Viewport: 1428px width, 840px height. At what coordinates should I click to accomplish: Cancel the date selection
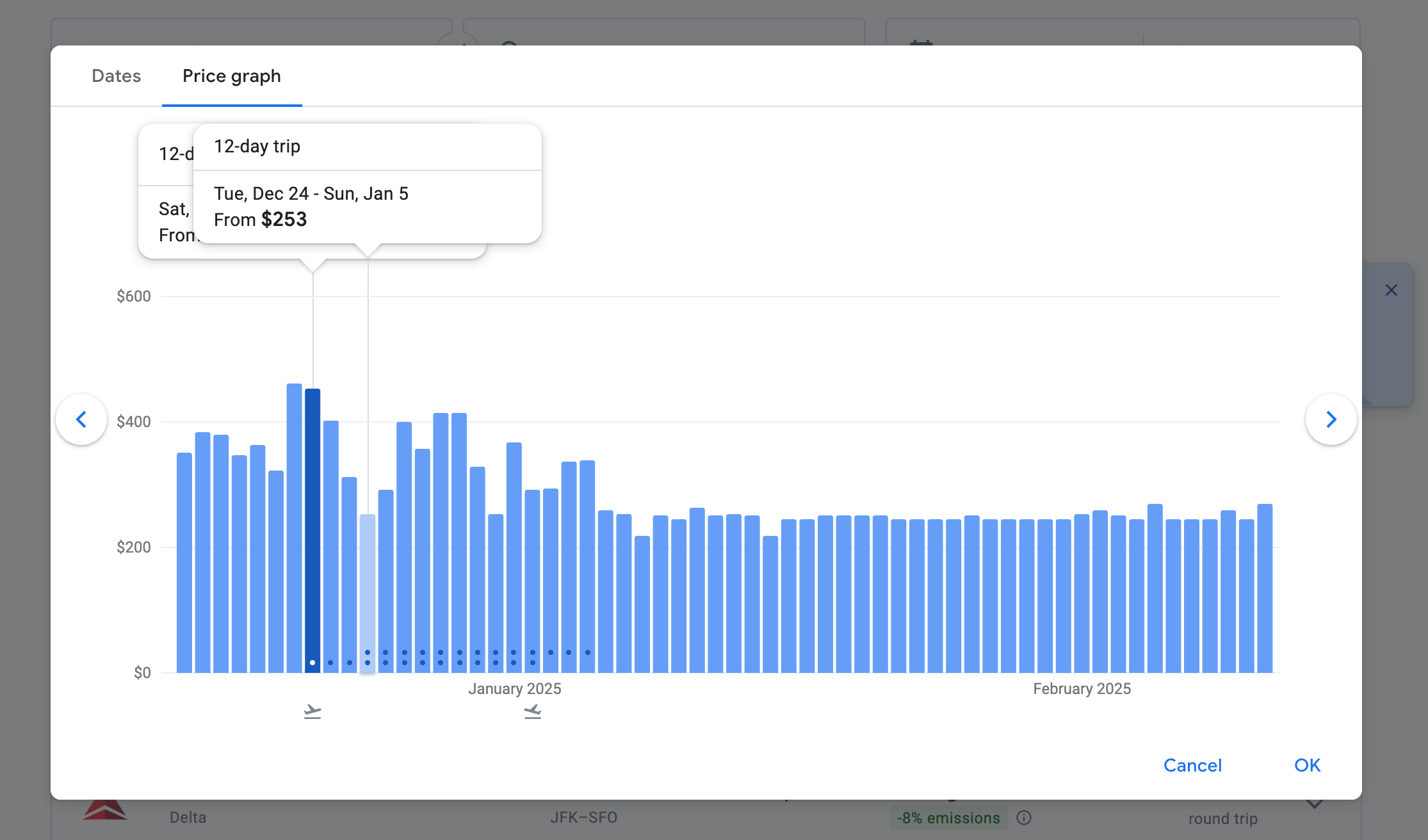[x=1192, y=765]
